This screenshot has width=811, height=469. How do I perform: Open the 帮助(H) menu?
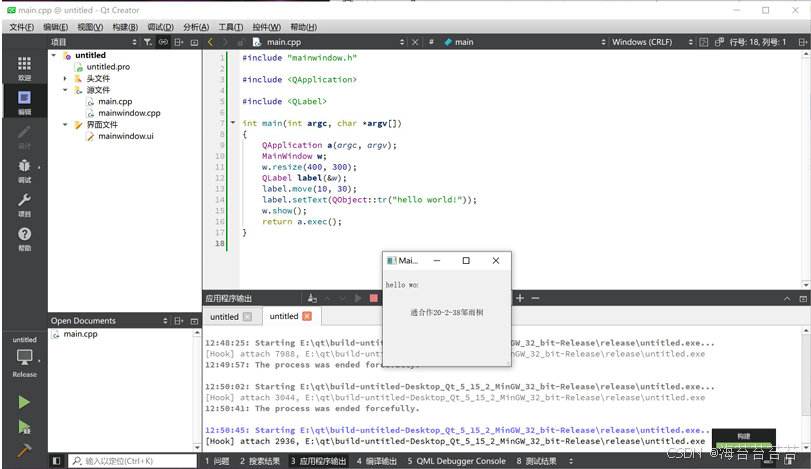point(304,27)
